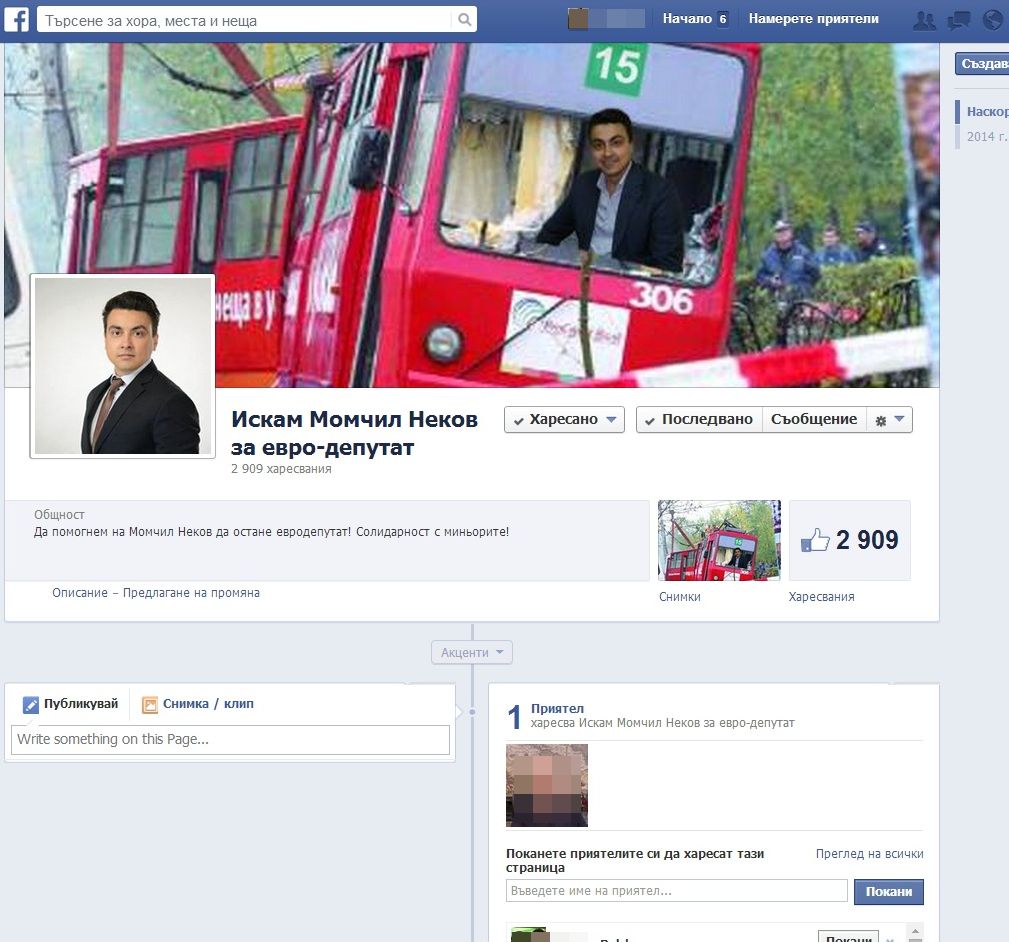Open the messages icon in the top bar
The image size is (1009, 942).
pyautogui.click(x=959, y=21)
